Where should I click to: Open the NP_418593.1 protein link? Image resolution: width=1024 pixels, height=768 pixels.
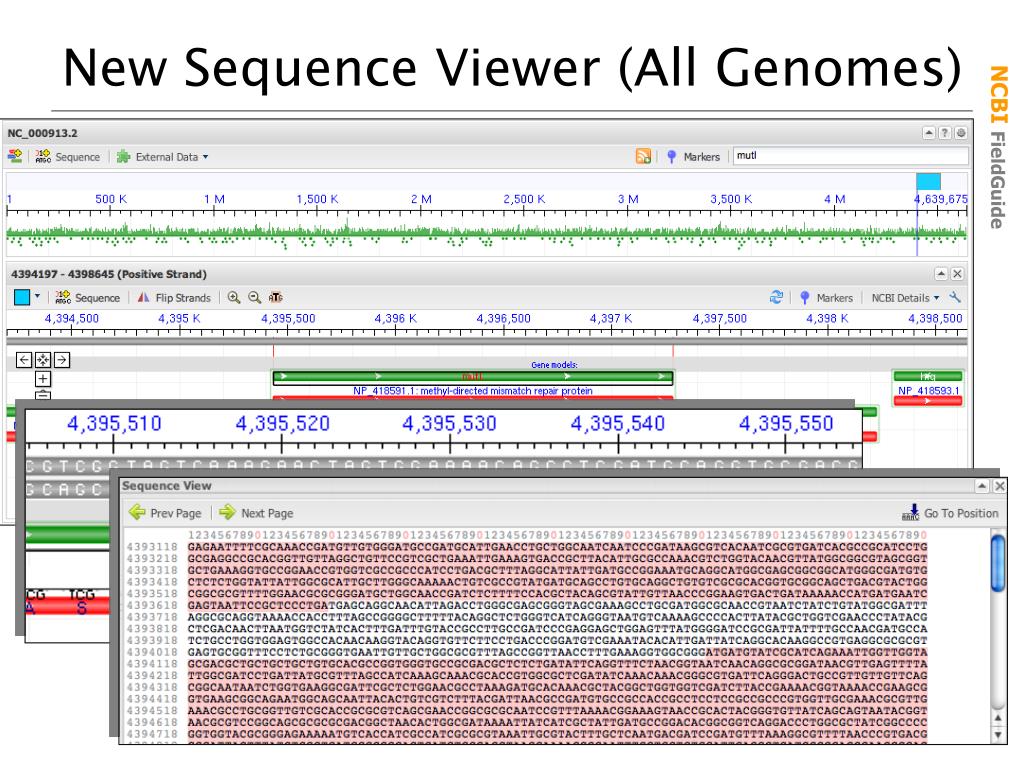(x=928, y=391)
